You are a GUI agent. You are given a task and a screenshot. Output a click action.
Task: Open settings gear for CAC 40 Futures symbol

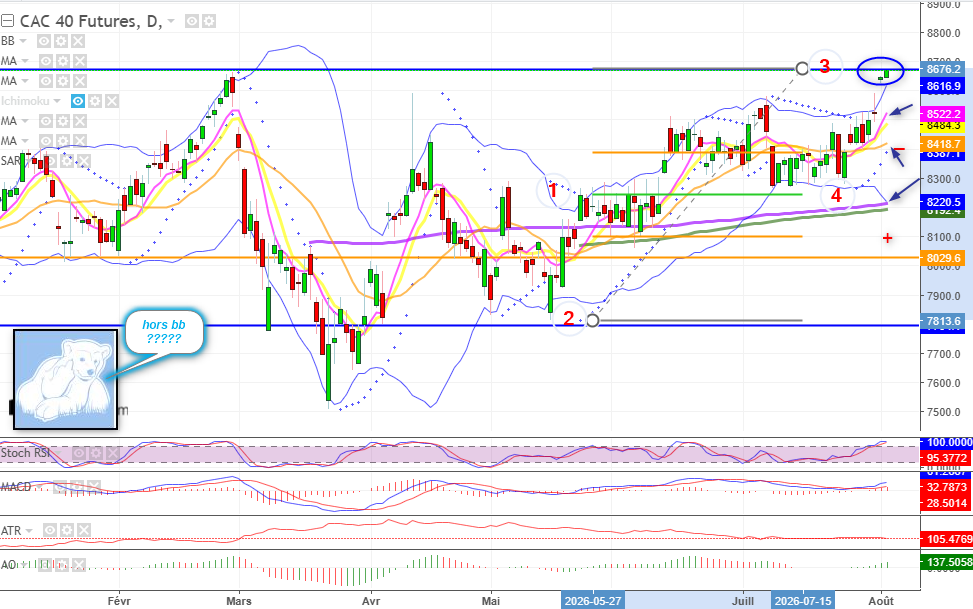209,21
